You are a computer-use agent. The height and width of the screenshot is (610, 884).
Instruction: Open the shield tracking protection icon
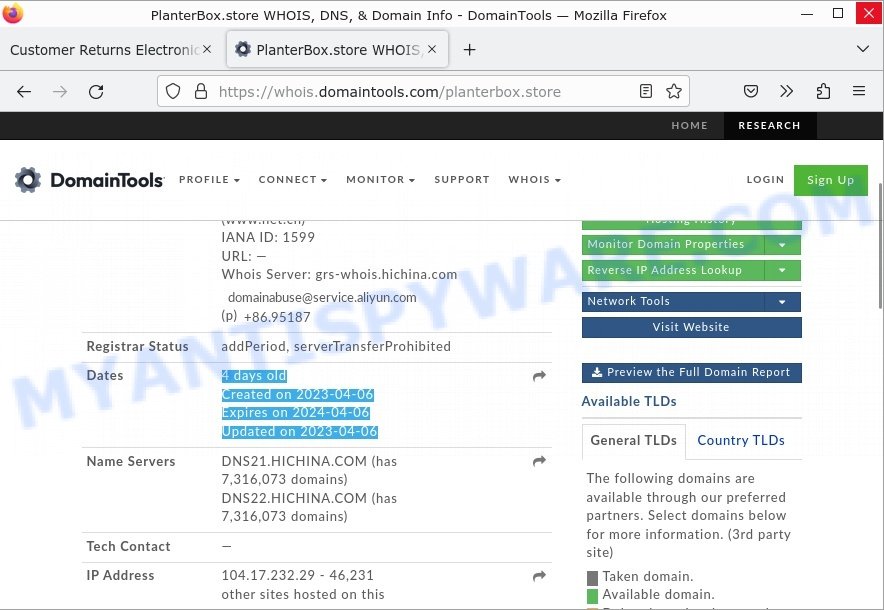tap(173, 91)
